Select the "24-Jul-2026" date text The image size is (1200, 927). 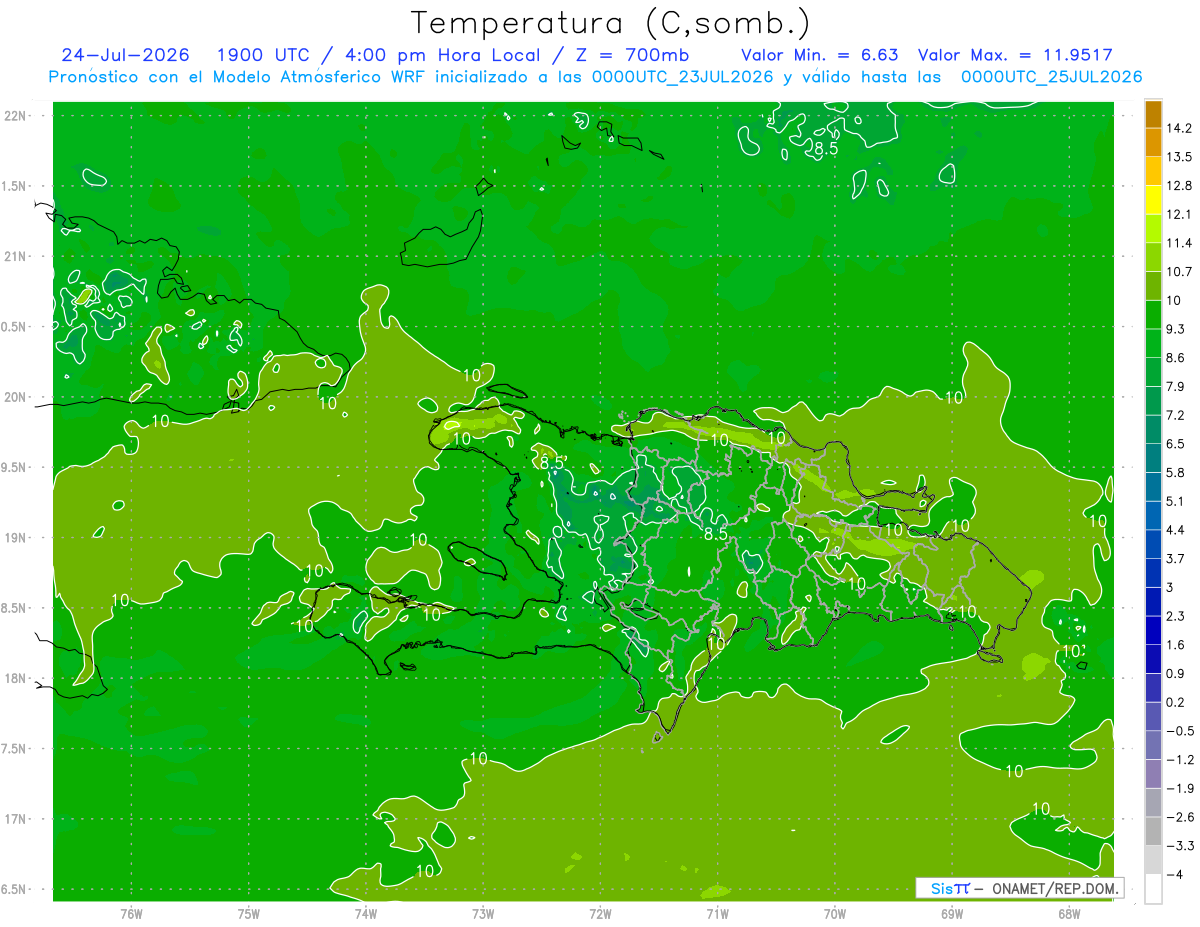(125, 55)
